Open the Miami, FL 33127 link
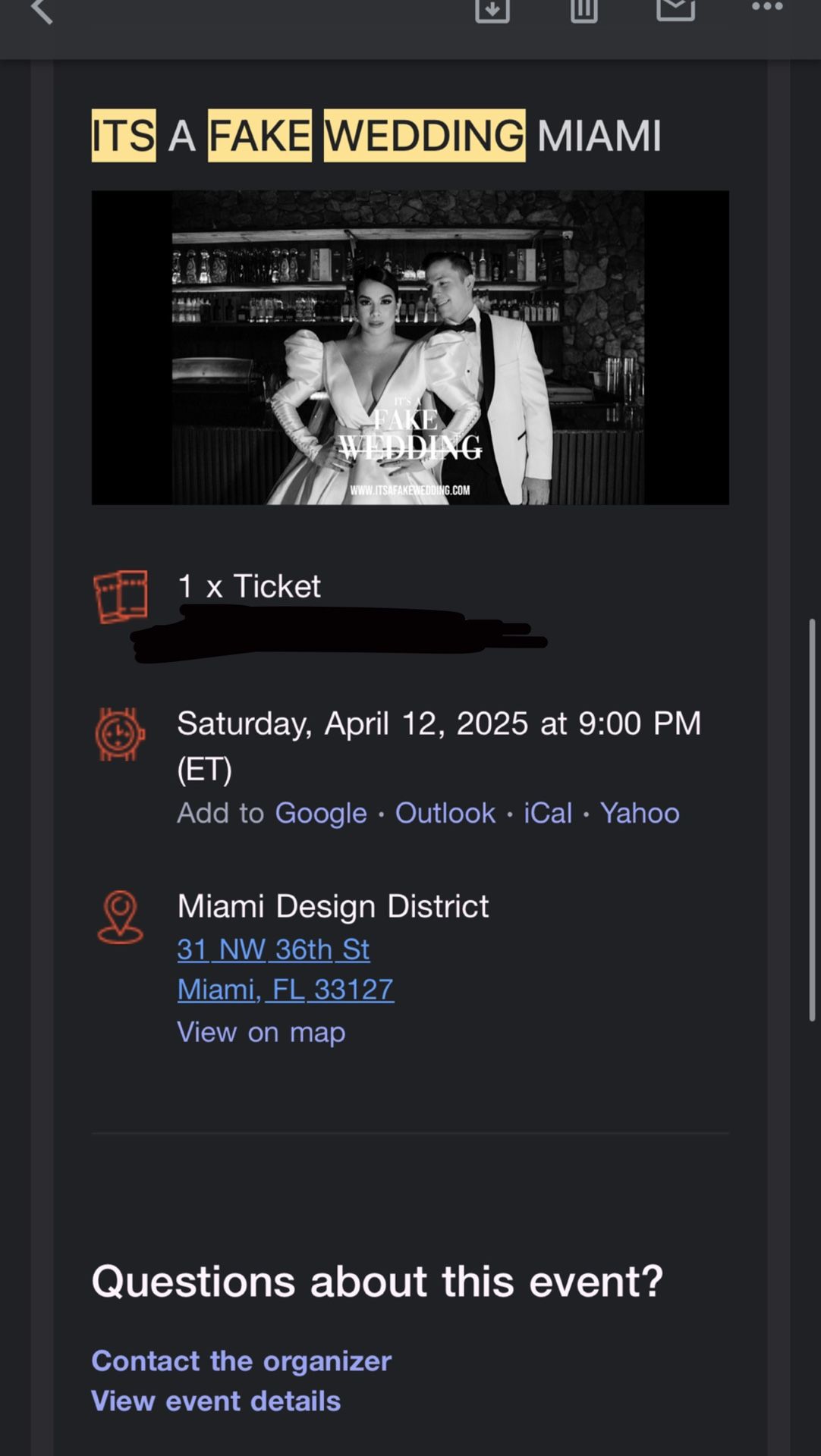This screenshot has height=1456, width=821. click(x=285, y=990)
